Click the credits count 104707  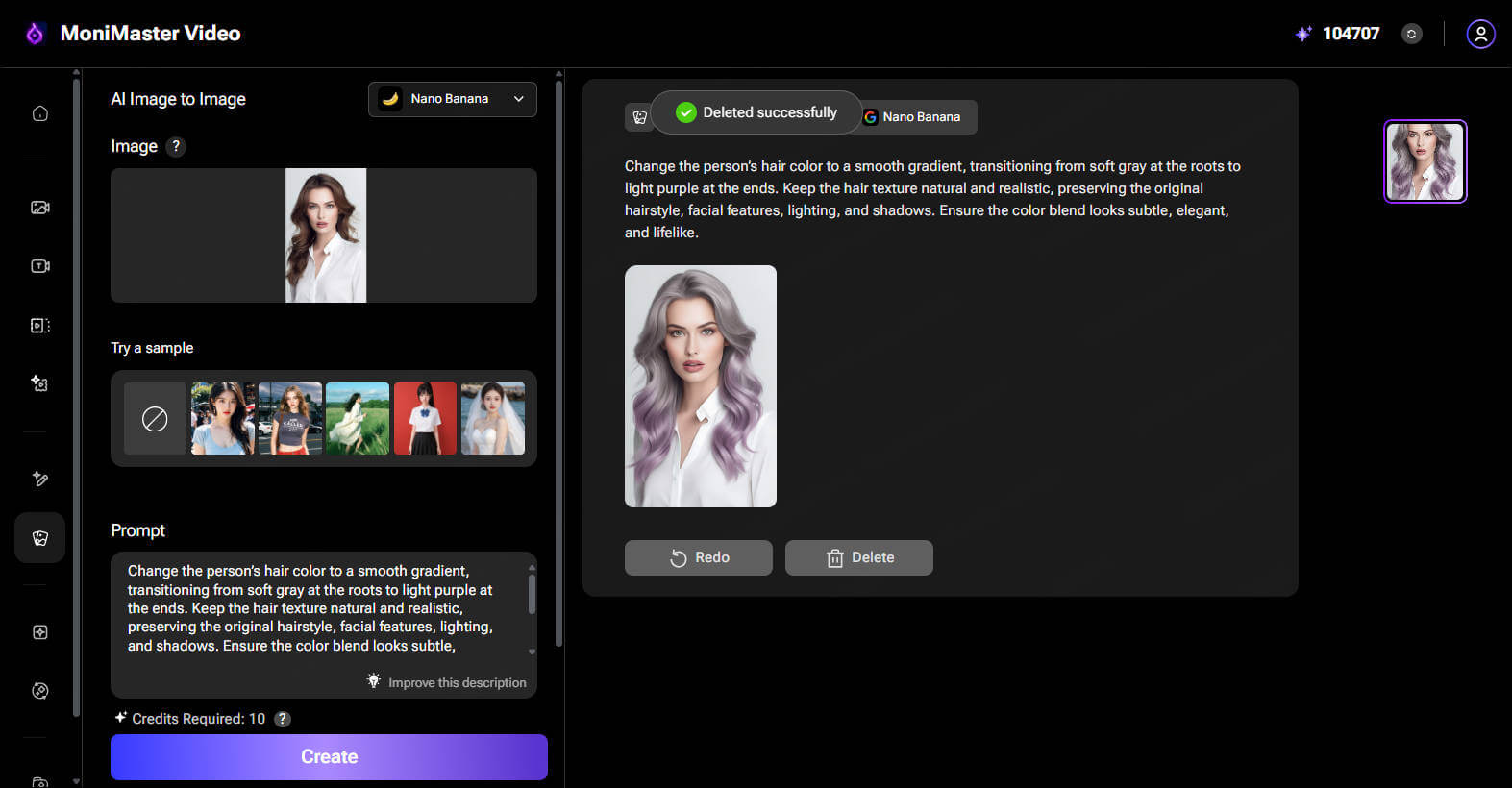tap(1351, 34)
